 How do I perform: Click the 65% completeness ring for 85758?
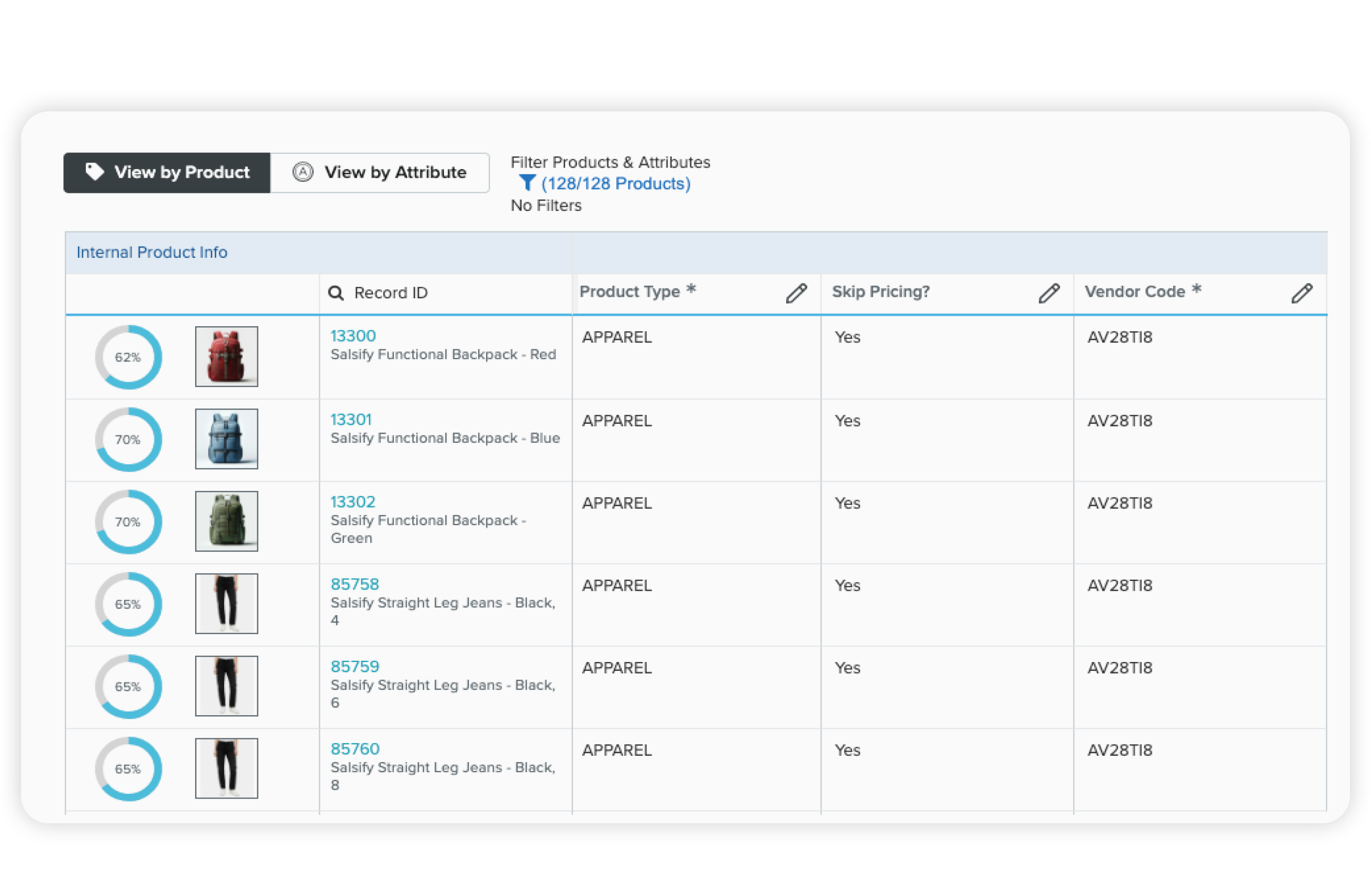[x=129, y=604]
